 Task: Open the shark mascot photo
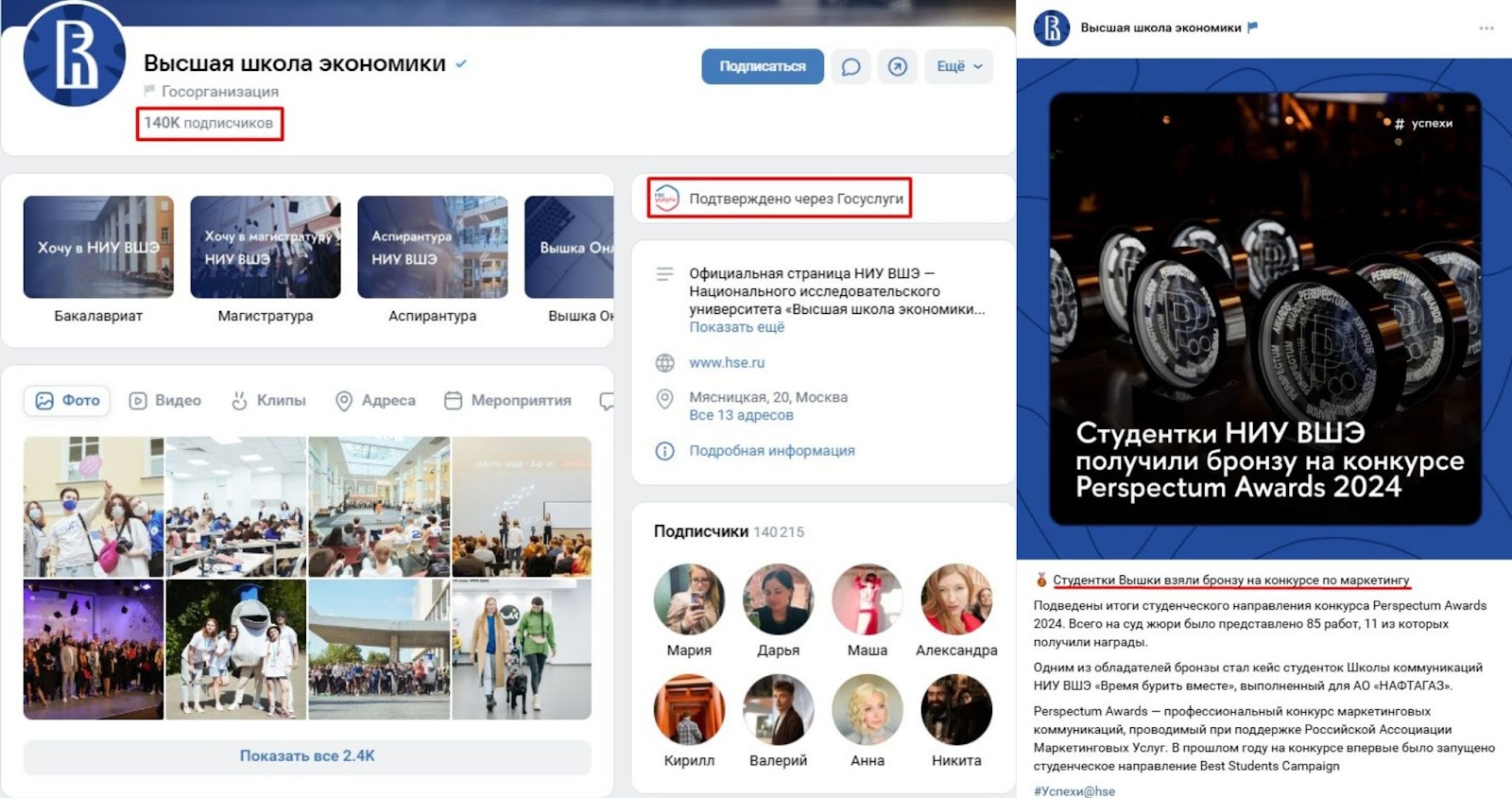(236, 650)
